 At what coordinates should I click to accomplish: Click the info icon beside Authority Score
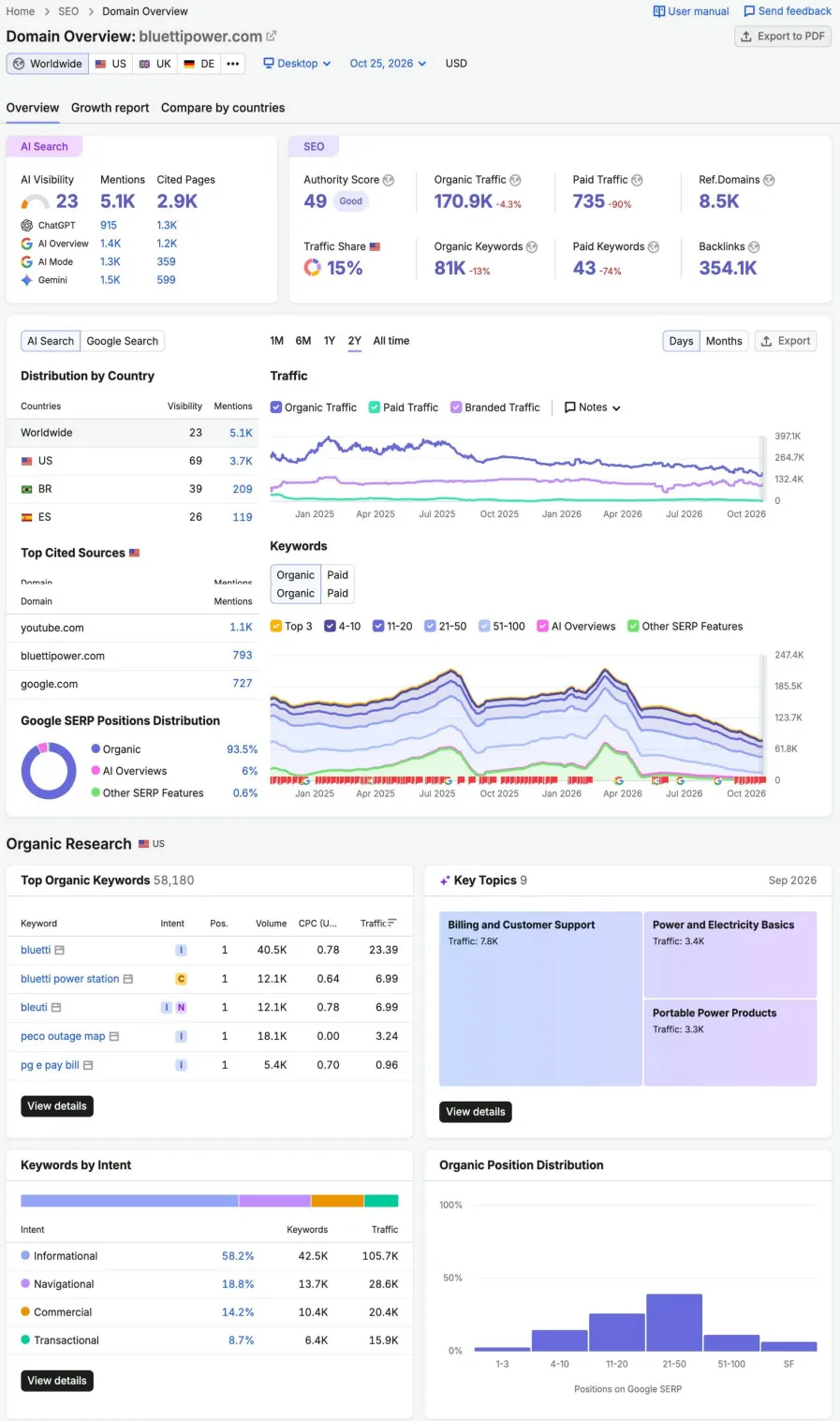point(389,180)
